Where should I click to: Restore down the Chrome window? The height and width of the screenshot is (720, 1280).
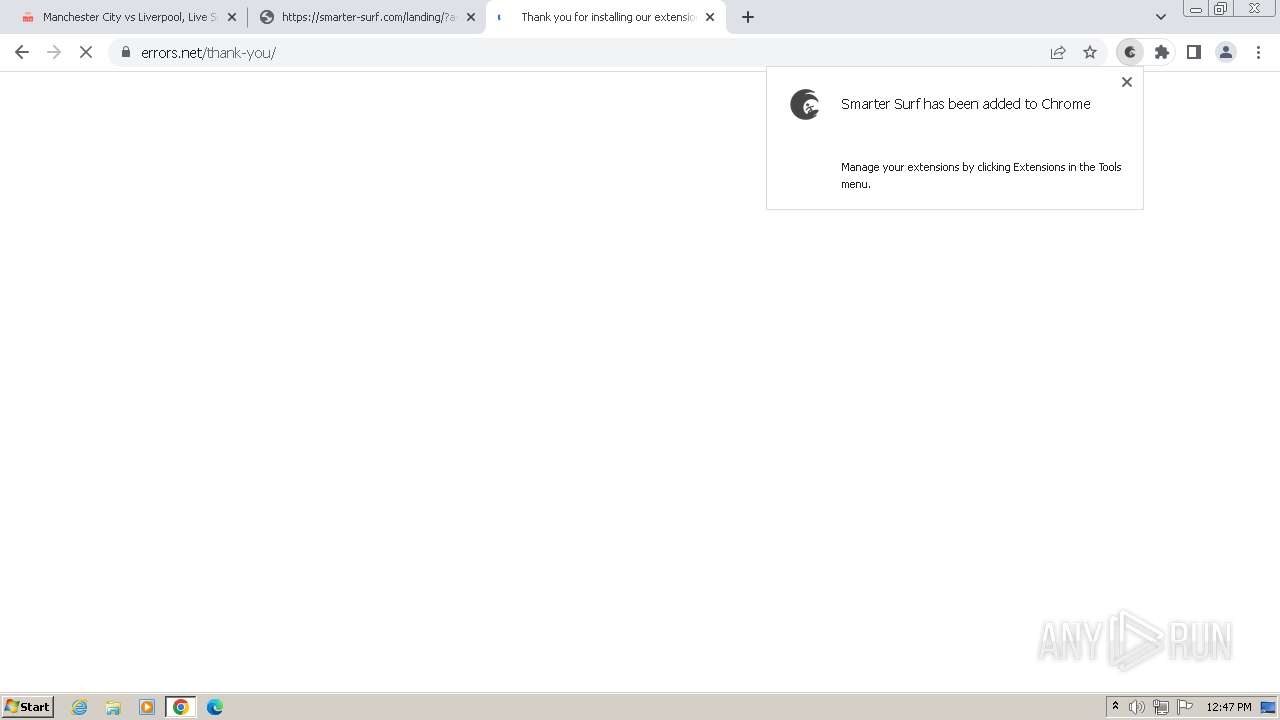[1221, 9]
